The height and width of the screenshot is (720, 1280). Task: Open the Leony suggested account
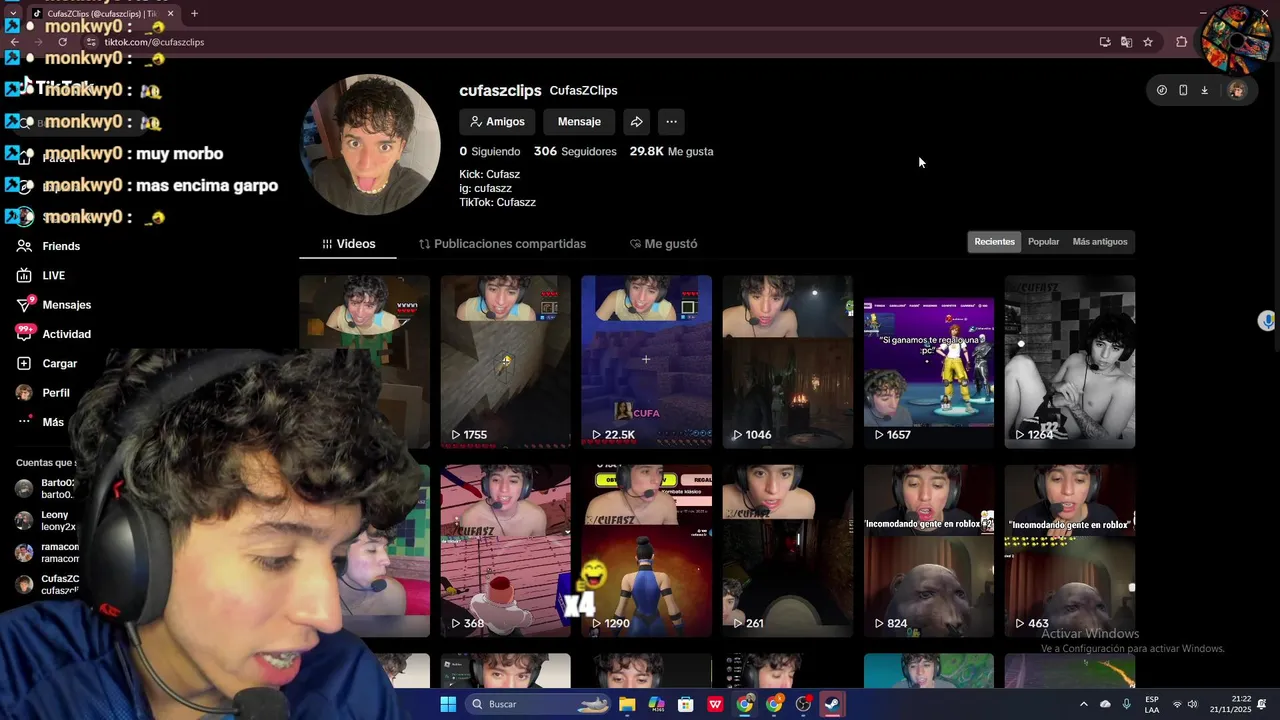point(45,521)
